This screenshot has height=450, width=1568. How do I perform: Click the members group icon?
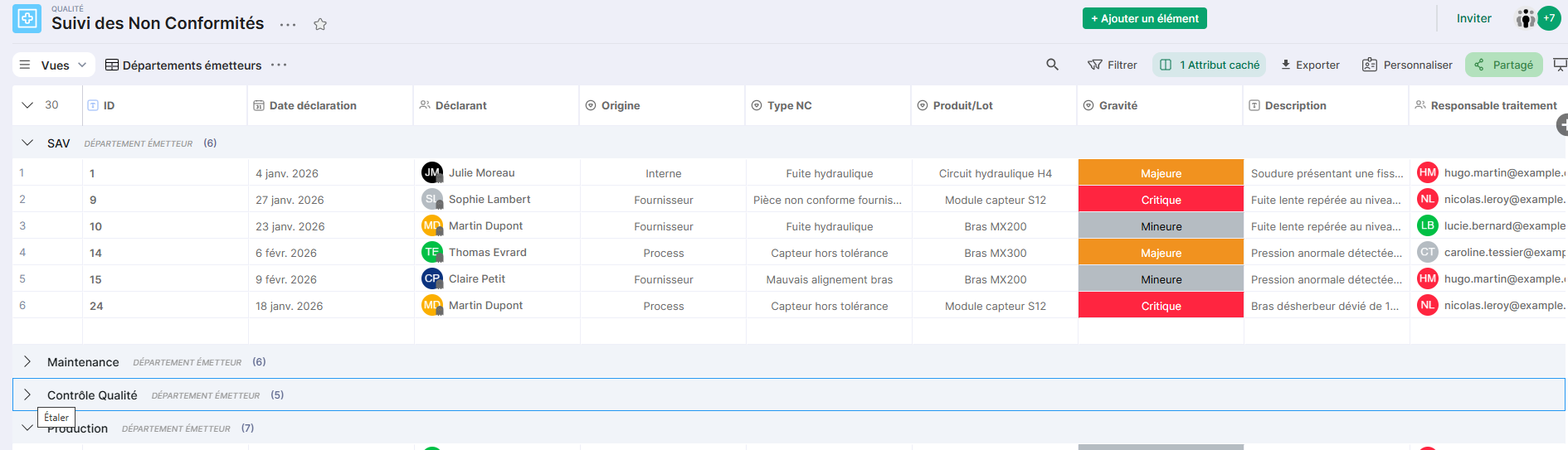click(x=1526, y=18)
